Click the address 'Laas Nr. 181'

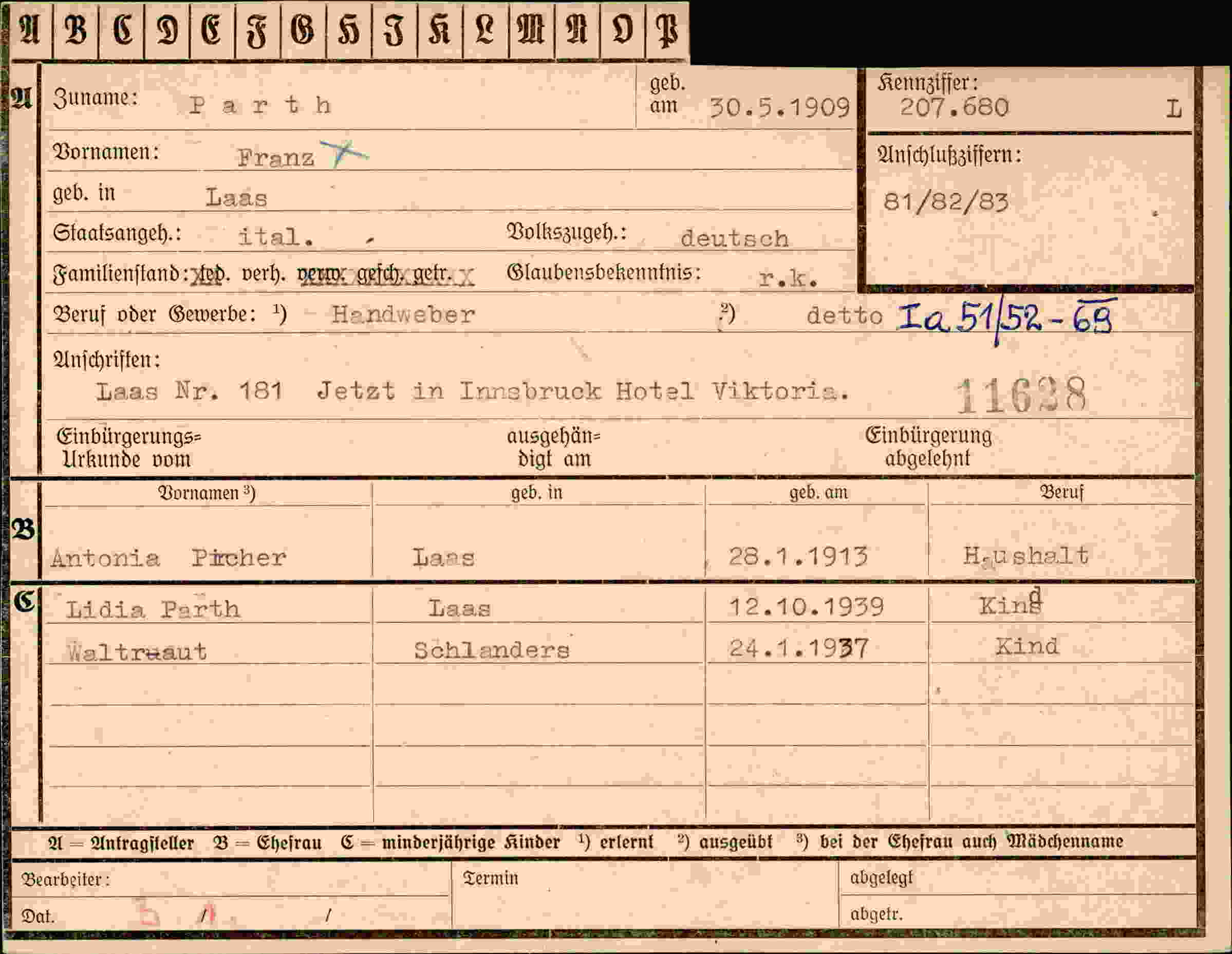[x=189, y=390]
